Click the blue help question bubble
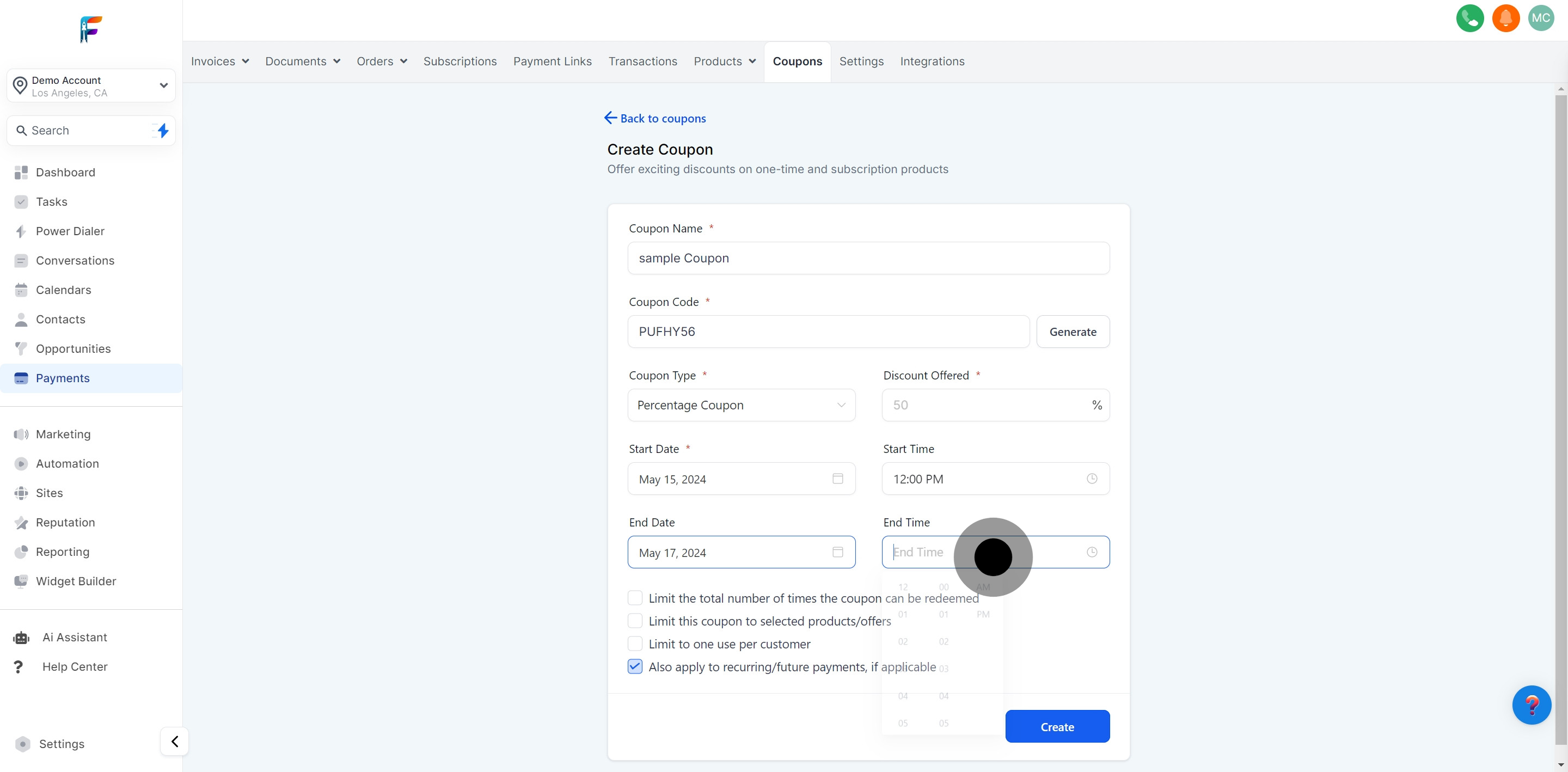Screen dimensions: 1568x772 pyautogui.click(x=1531, y=704)
